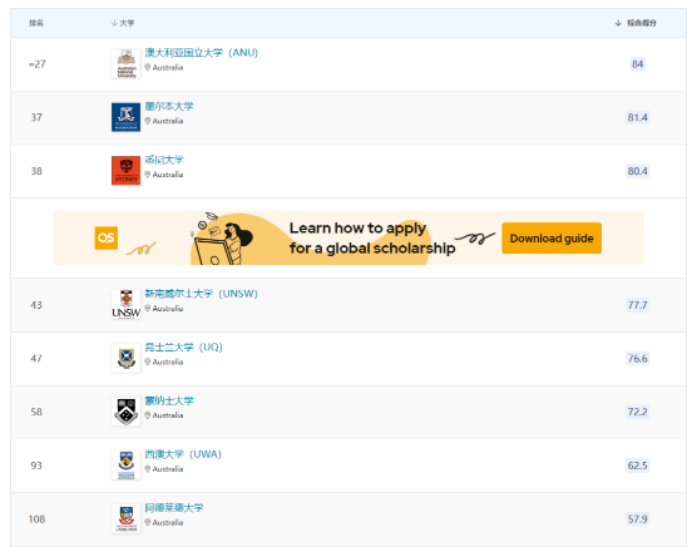Click the rank 108
The image size is (698, 553).
coord(37,519)
